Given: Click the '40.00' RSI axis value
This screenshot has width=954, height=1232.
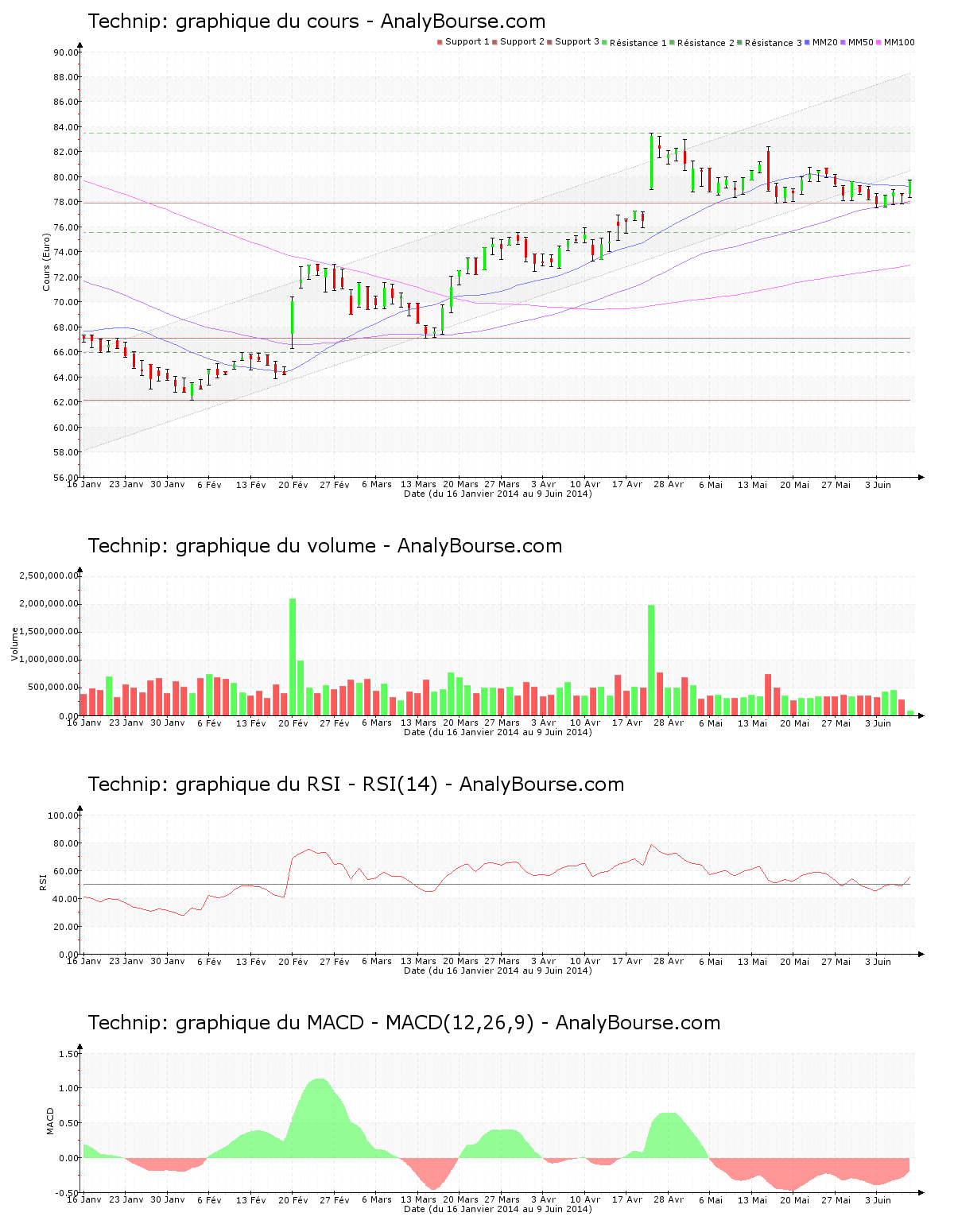Looking at the screenshot, I should click(66, 899).
